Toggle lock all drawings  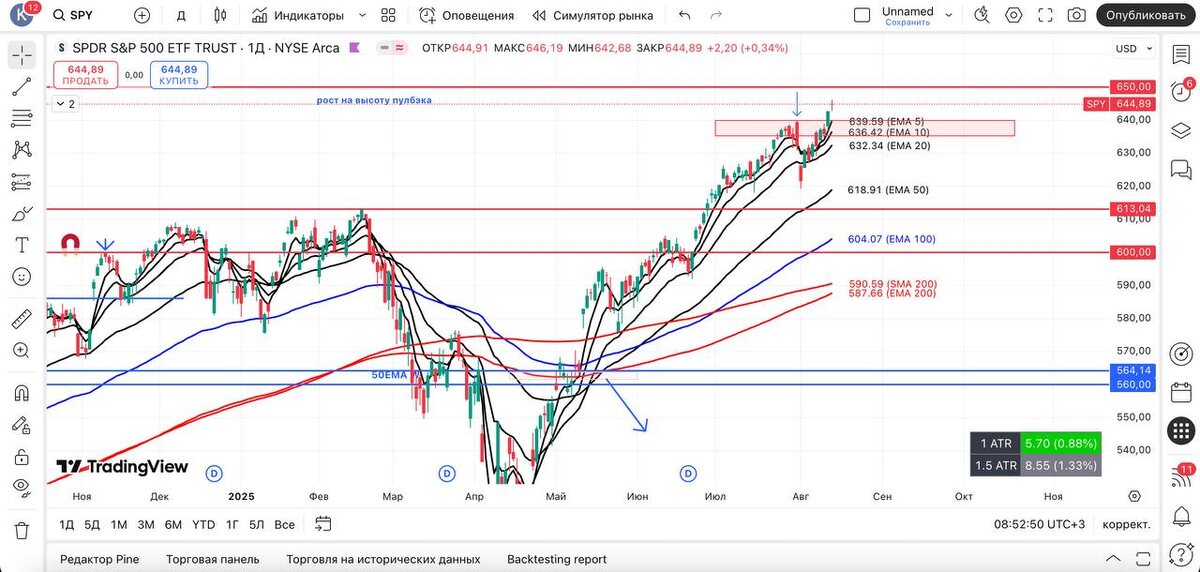(22, 456)
